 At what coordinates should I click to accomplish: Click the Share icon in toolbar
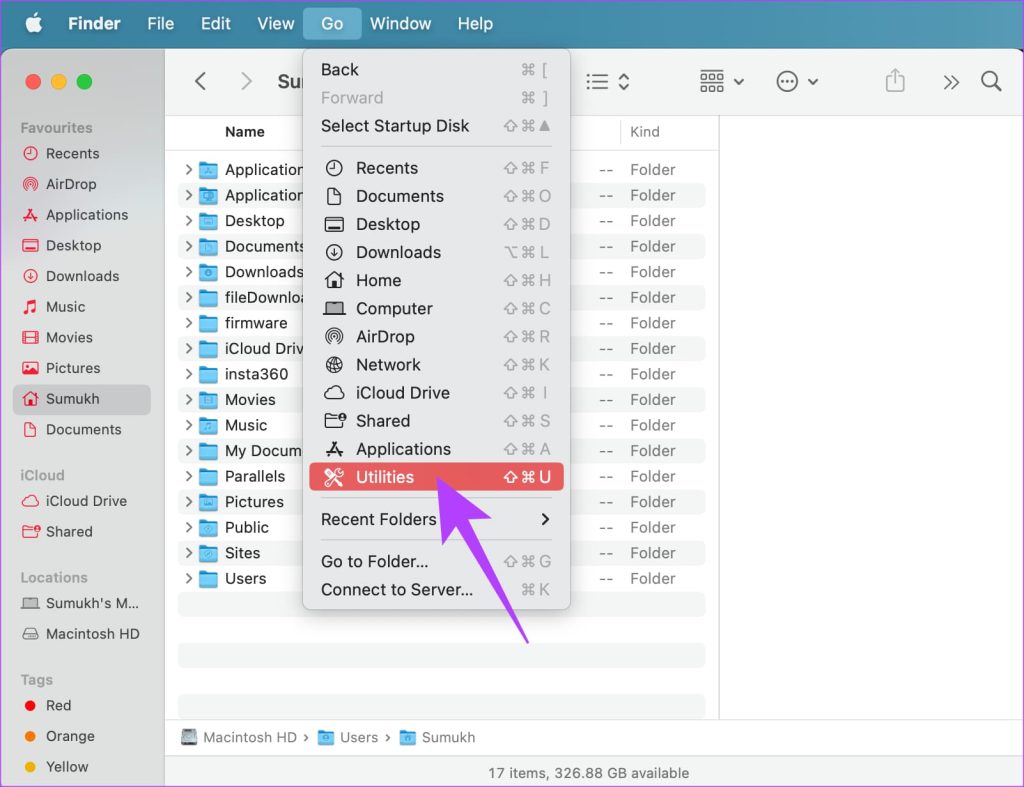pos(895,82)
